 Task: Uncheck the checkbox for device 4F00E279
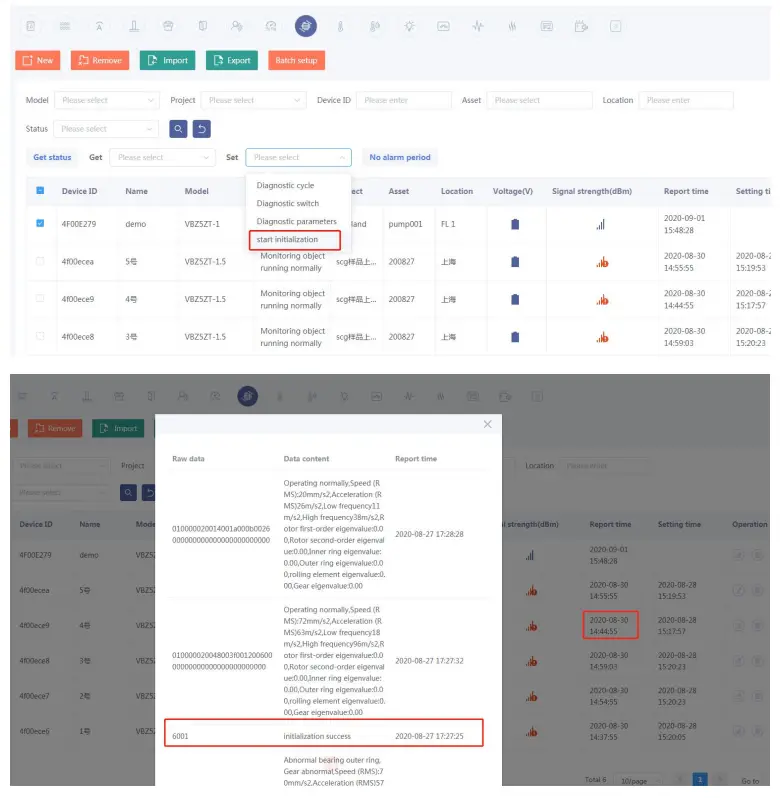[40, 223]
